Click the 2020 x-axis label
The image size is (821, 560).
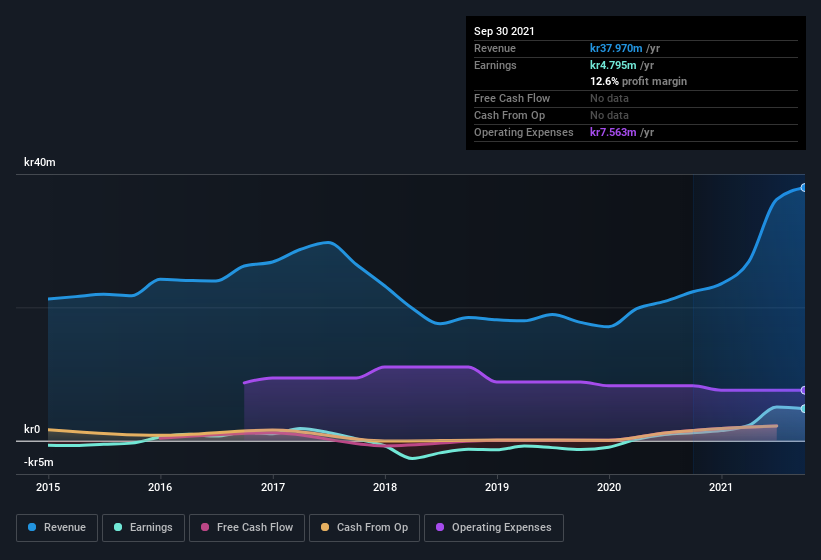coord(609,487)
